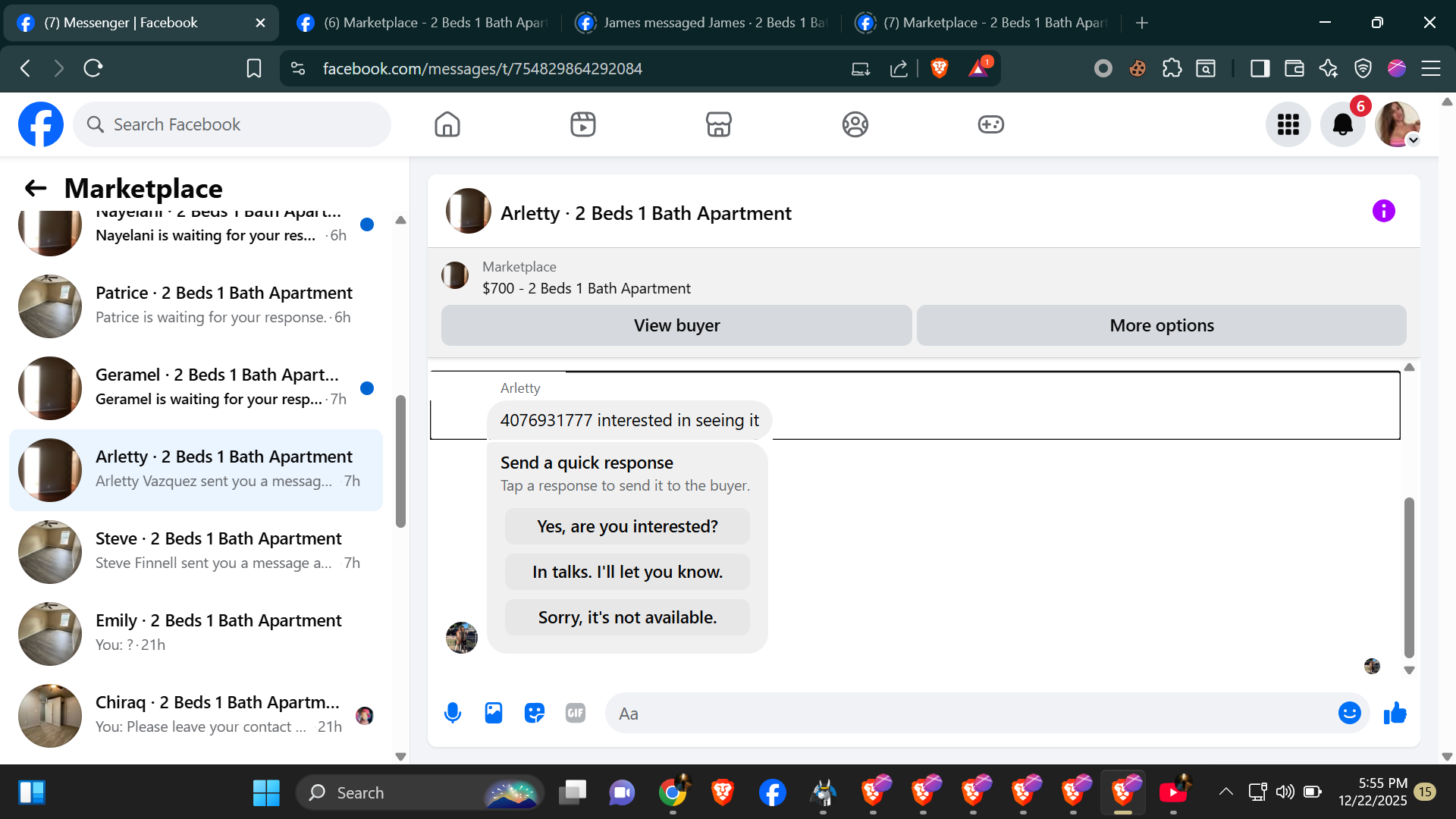Send a thumbs up like
The height and width of the screenshot is (819, 1456).
[x=1395, y=713]
